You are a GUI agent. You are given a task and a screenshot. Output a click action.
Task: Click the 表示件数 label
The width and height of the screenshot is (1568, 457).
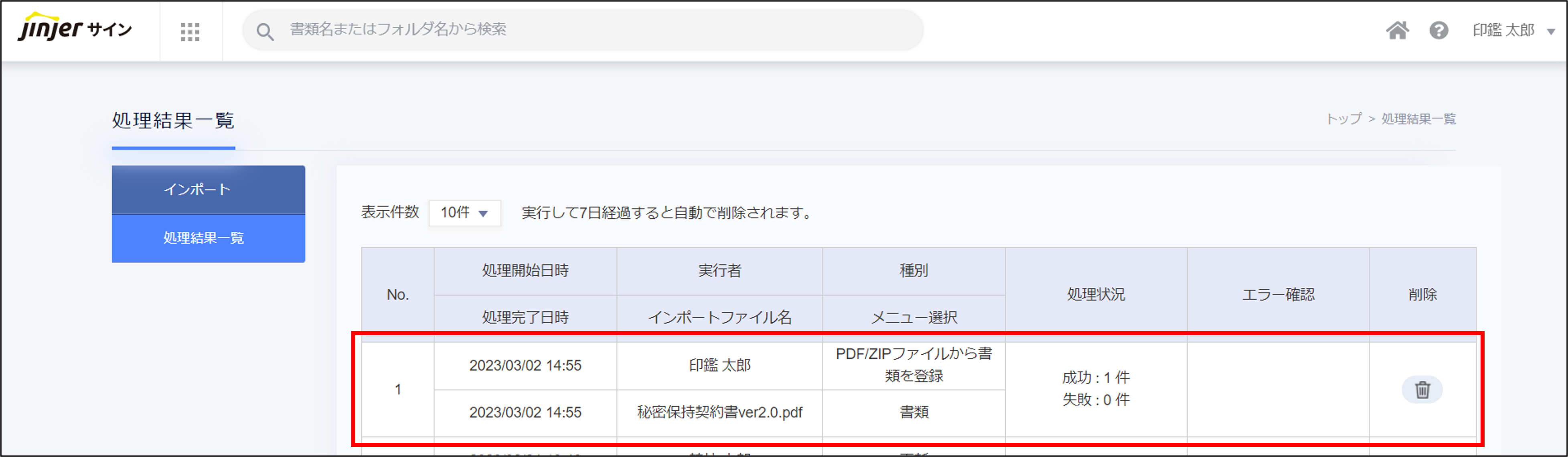coord(390,212)
